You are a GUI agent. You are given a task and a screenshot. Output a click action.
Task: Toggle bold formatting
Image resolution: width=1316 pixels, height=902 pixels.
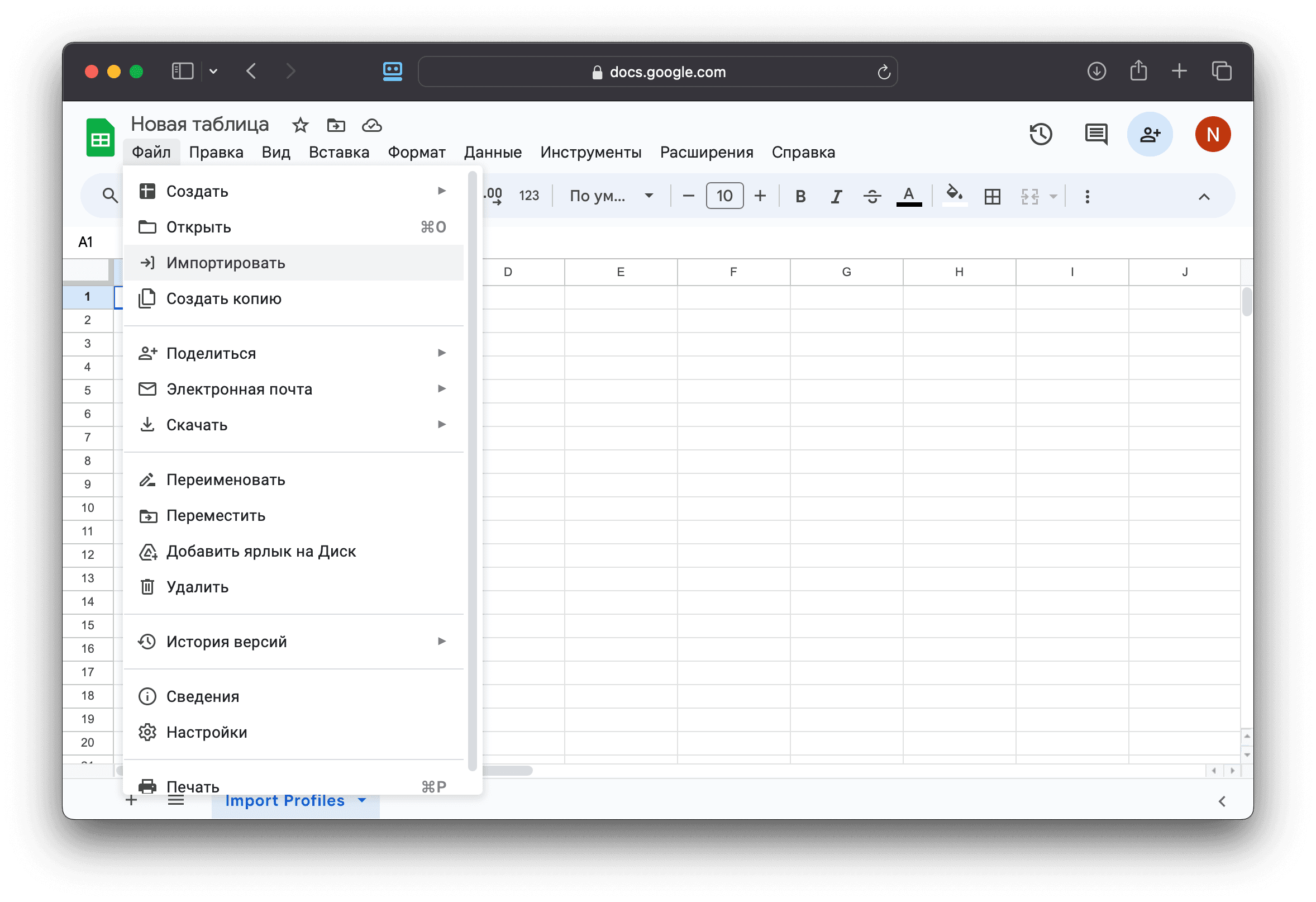pyautogui.click(x=800, y=197)
